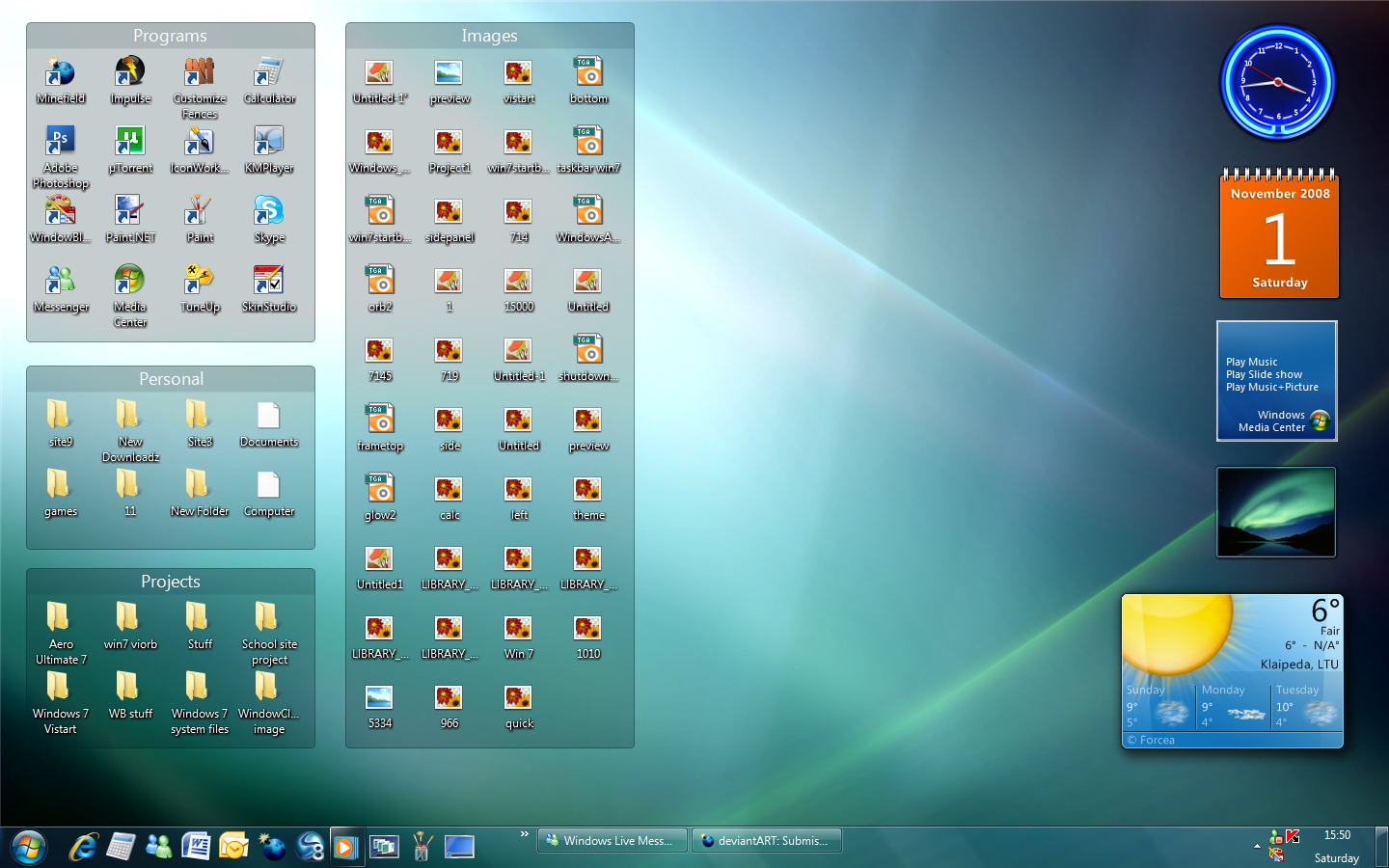The width and height of the screenshot is (1389, 868).
Task: Click the aurora photo slideshow gadget
Action: coord(1275,512)
